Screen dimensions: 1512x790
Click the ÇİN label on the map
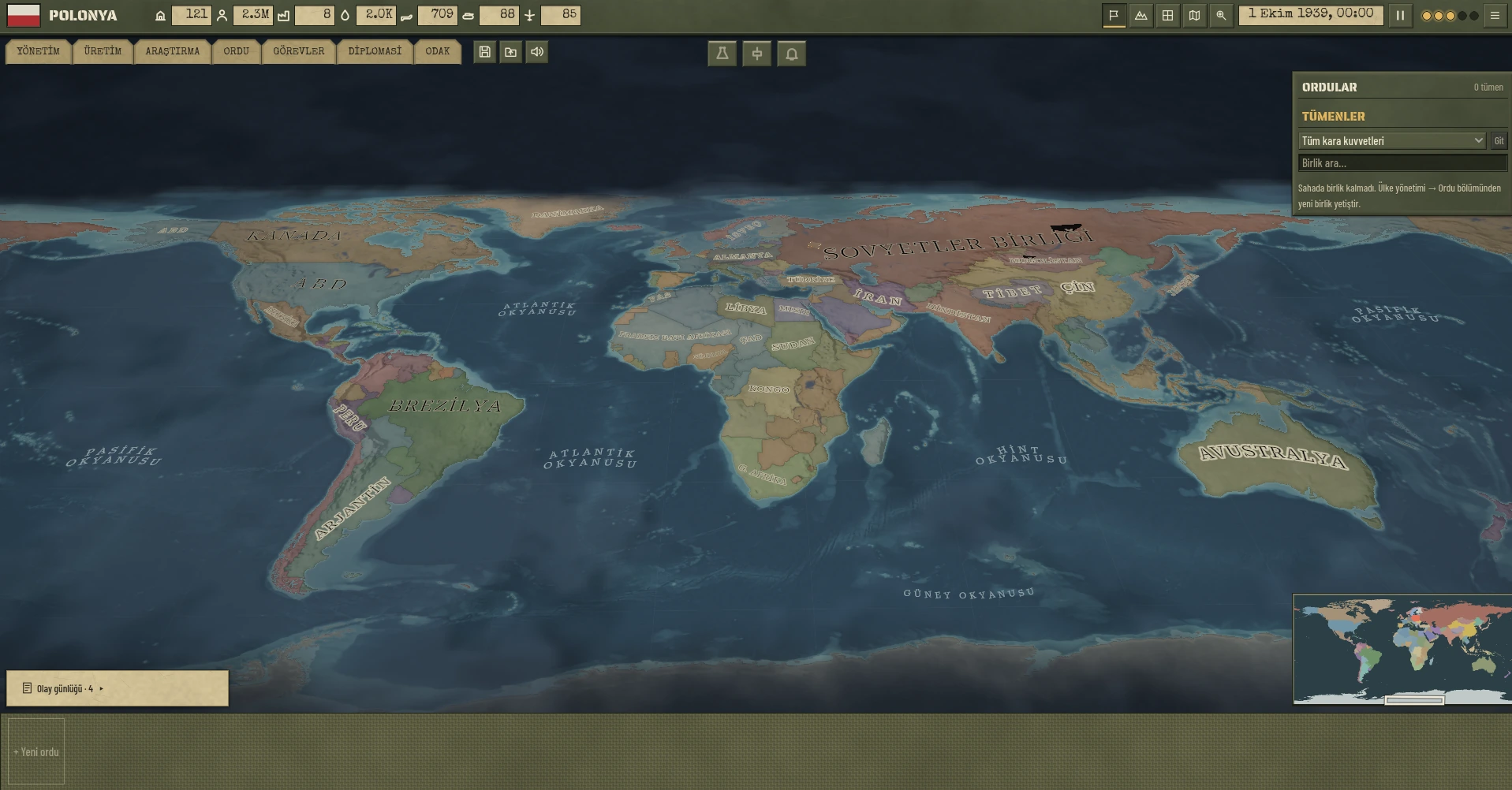tap(1077, 286)
